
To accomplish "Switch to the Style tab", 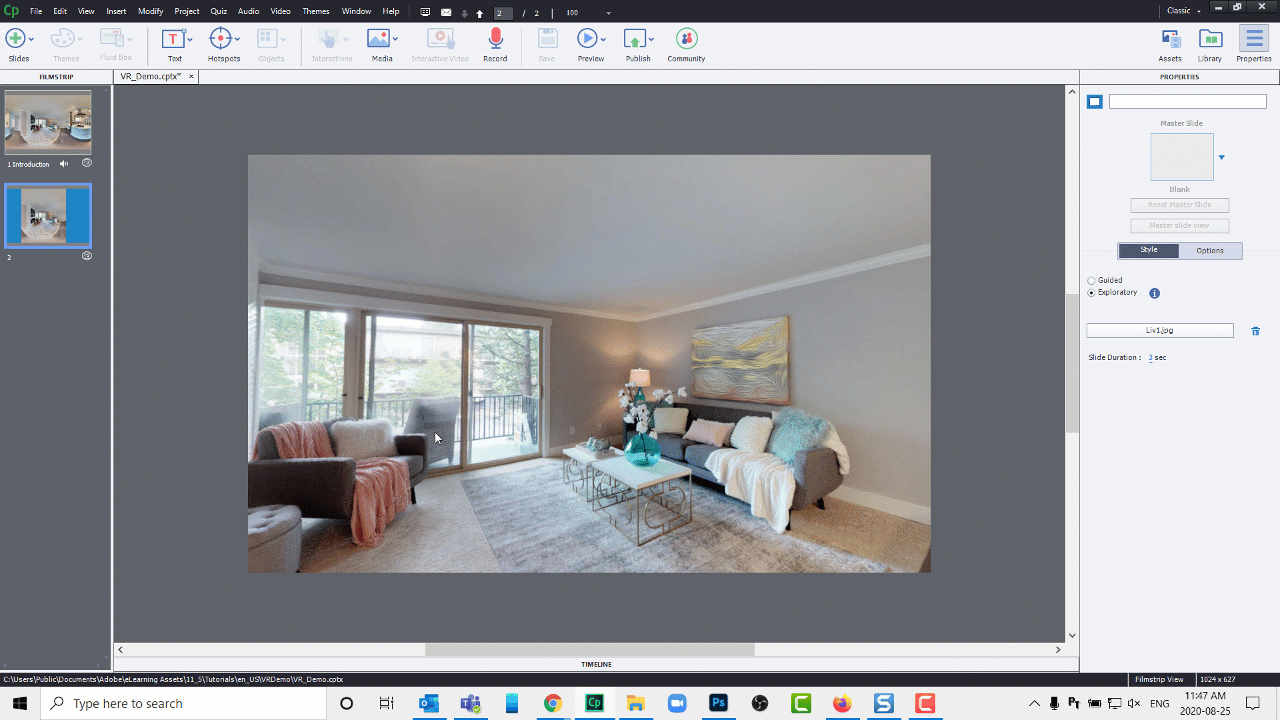I will (1149, 250).
